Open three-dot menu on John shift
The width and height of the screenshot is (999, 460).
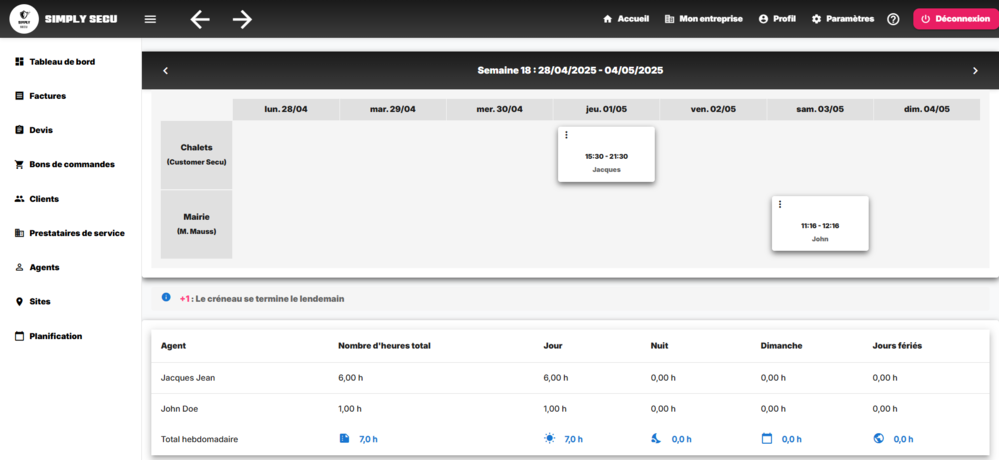(x=780, y=204)
